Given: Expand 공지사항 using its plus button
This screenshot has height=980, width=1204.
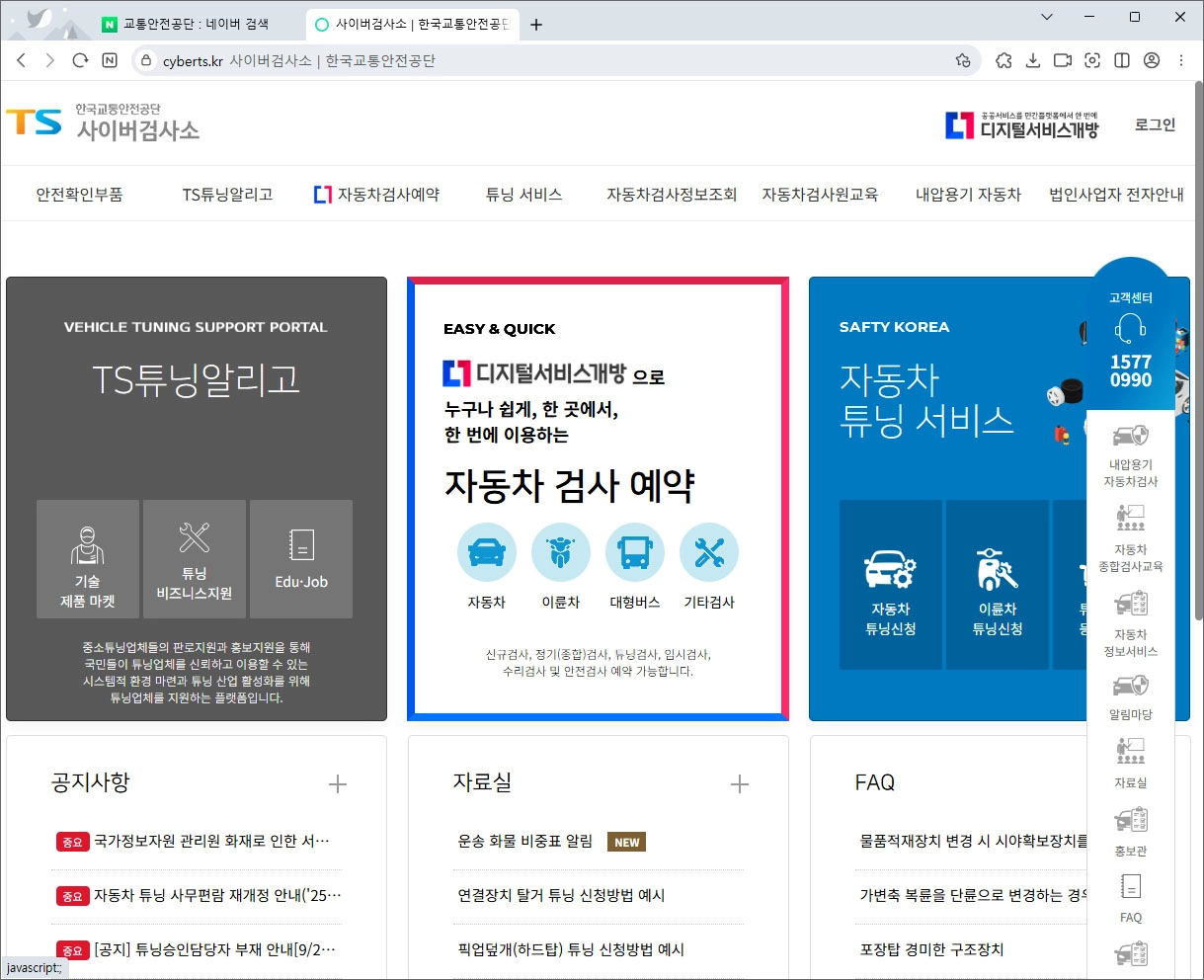Looking at the screenshot, I should (337, 783).
